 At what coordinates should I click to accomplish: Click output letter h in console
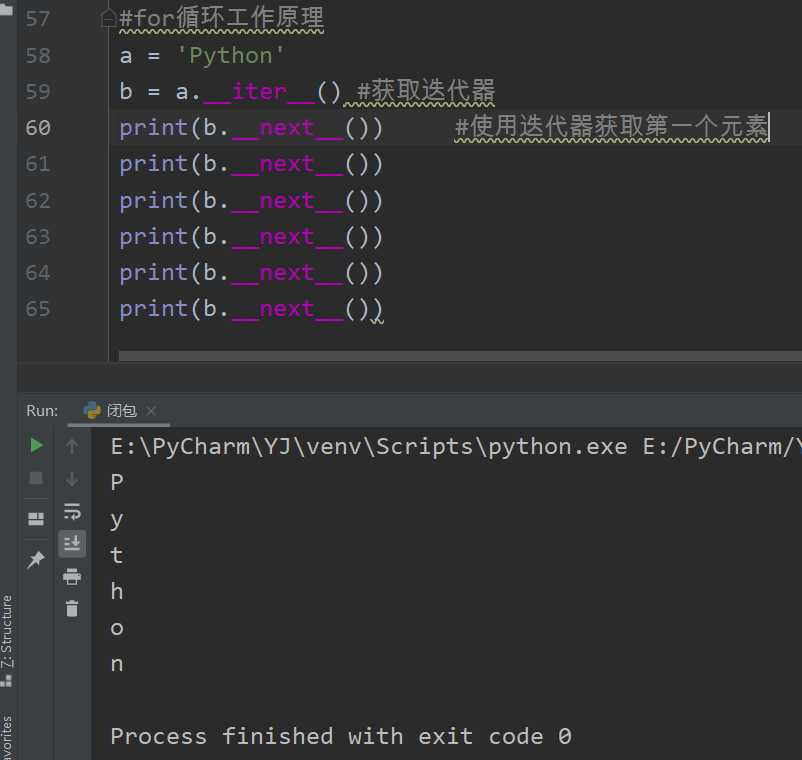pyautogui.click(x=117, y=591)
